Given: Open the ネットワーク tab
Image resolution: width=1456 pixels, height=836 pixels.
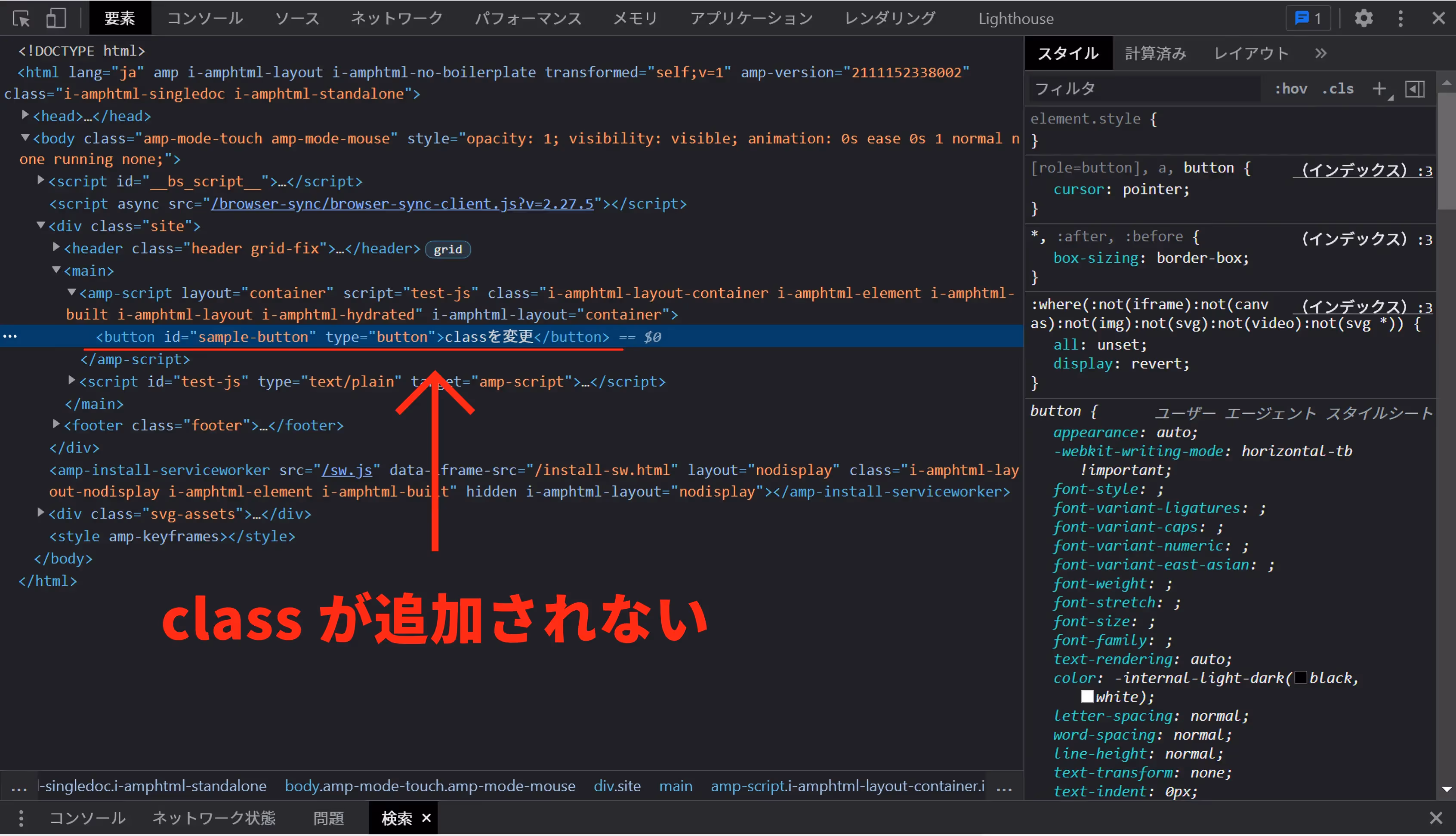Looking at the screenshot, I should click(x=397, y=18).
